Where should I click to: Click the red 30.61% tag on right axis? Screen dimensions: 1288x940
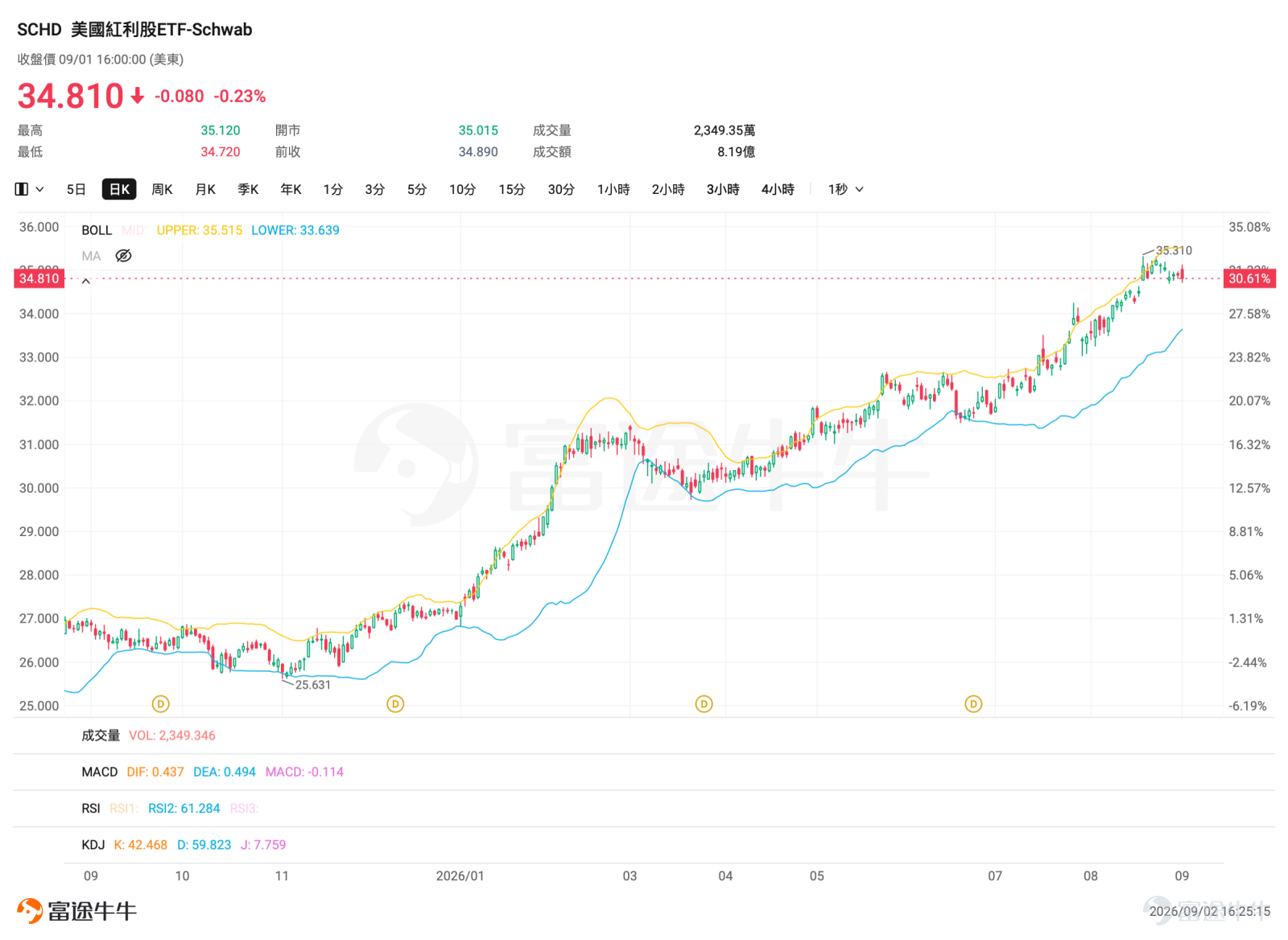point(1249,278)
